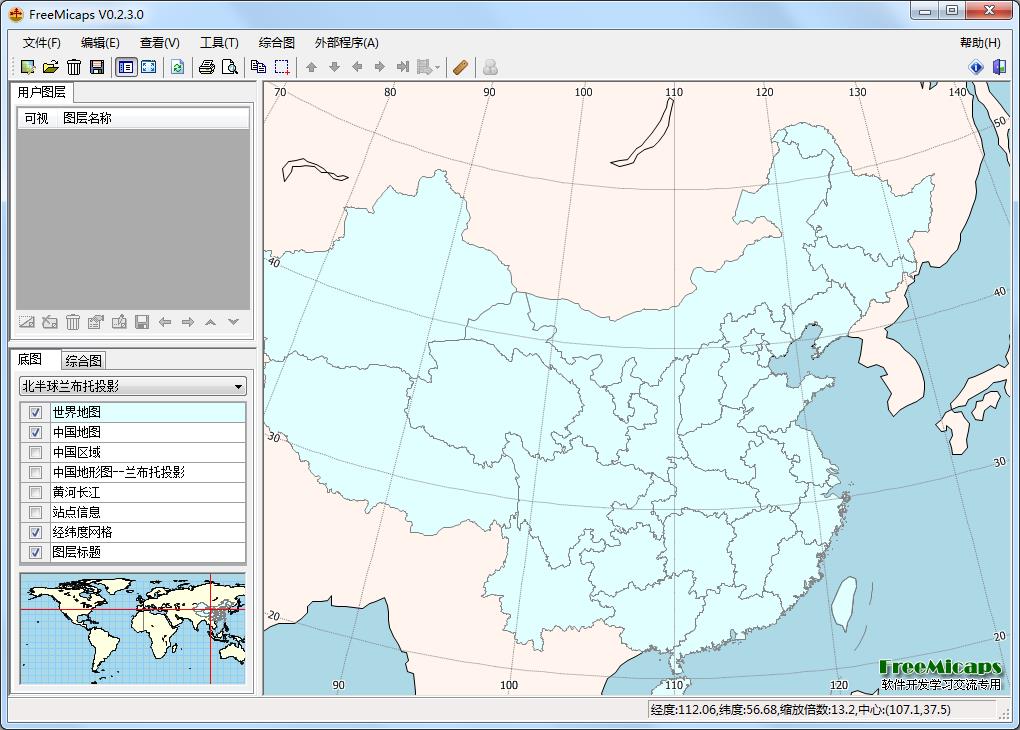Screen dimensions: 1020x730
Task: Open the 帮助(H) menu
Action: click(980, 43)
